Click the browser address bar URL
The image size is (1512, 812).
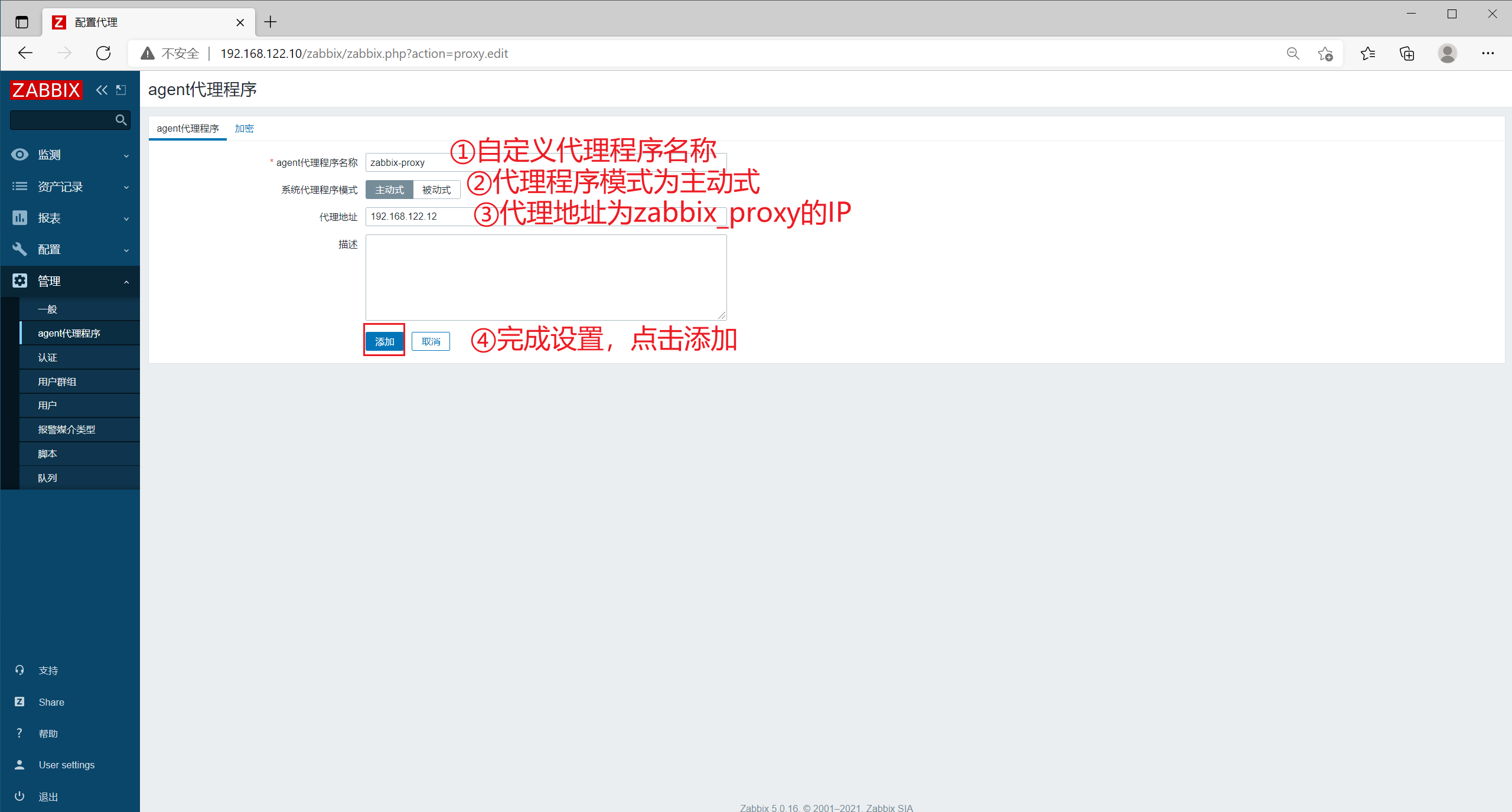364,54
